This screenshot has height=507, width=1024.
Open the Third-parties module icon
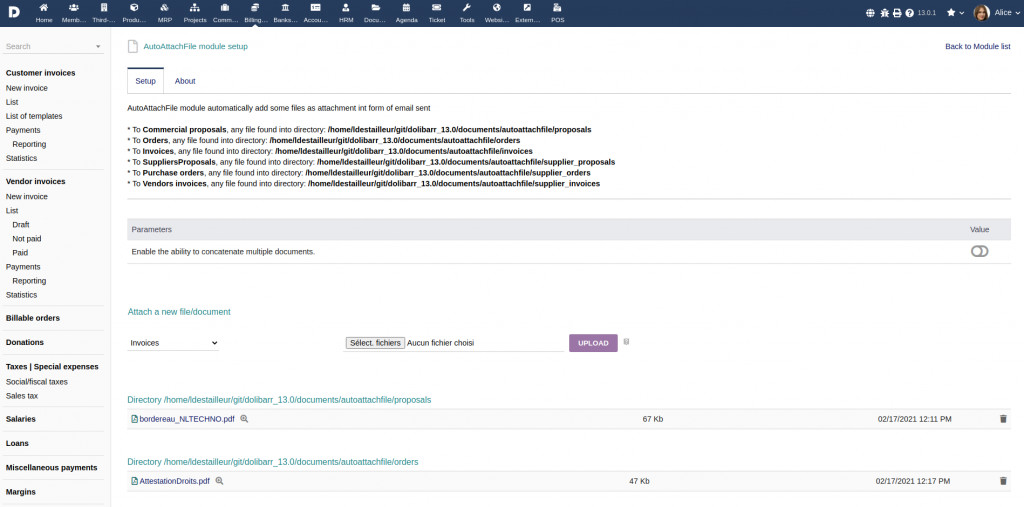(104, 8)
